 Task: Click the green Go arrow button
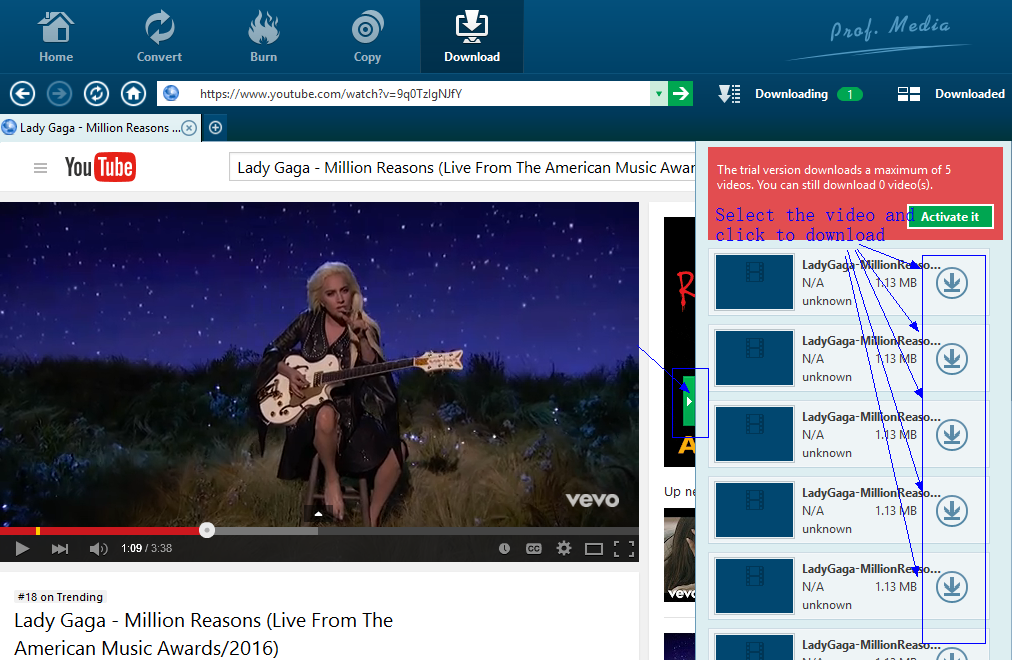pyautogui.click(x=680, y=94)
